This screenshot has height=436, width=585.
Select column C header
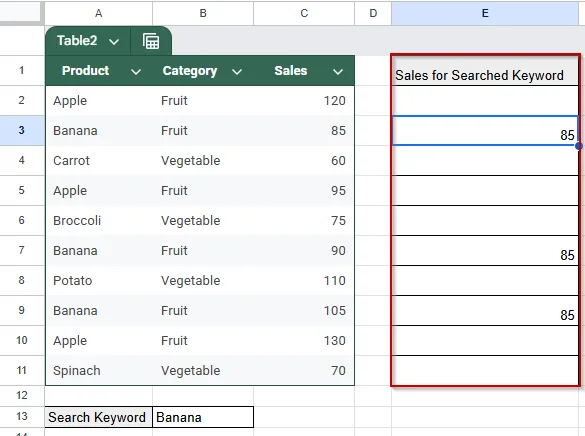point(304,13)
